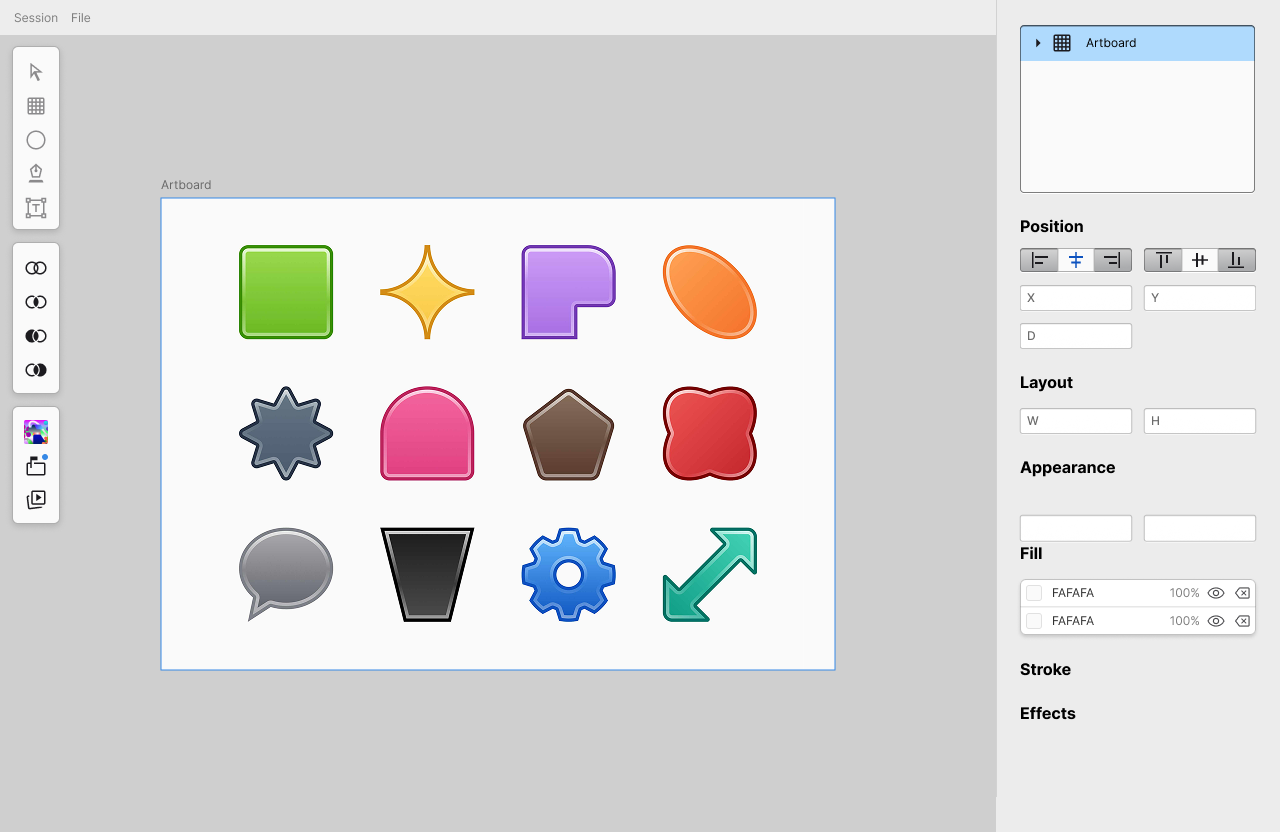Choose the ellipse shape tool
This screenshot has height=832, width=1280.
click(36, 140)
